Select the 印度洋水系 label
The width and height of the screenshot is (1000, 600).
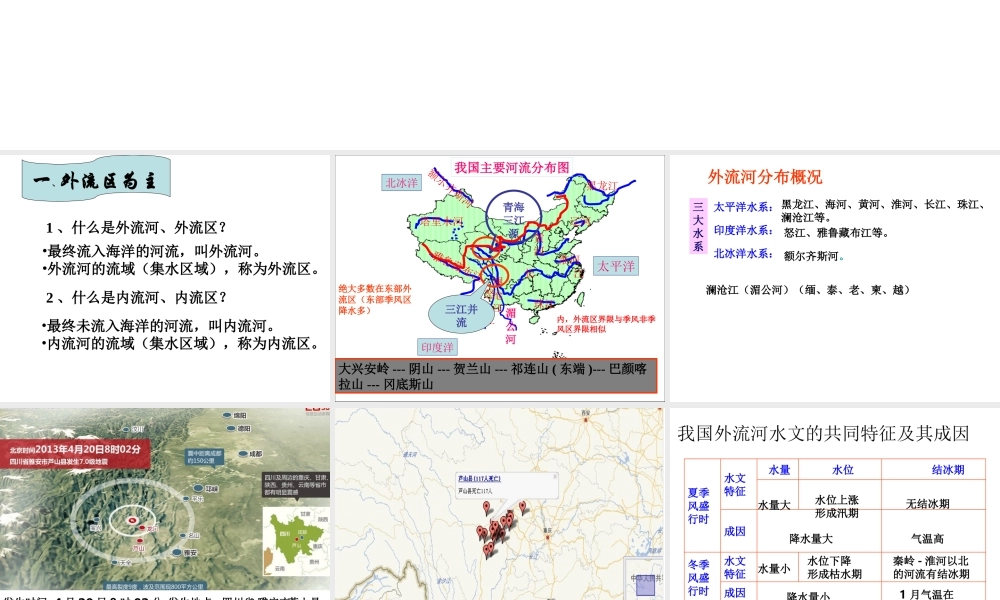(743, 230)
